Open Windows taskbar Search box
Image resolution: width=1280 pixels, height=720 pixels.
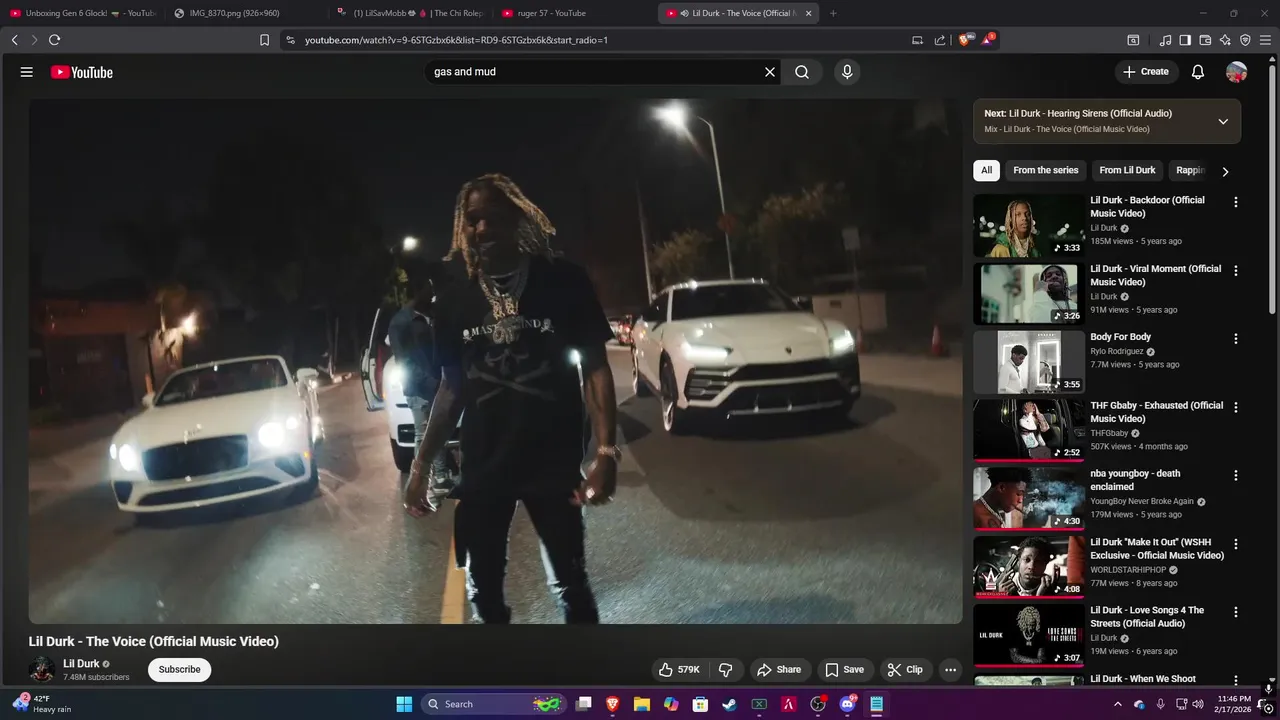pos(494,704)
